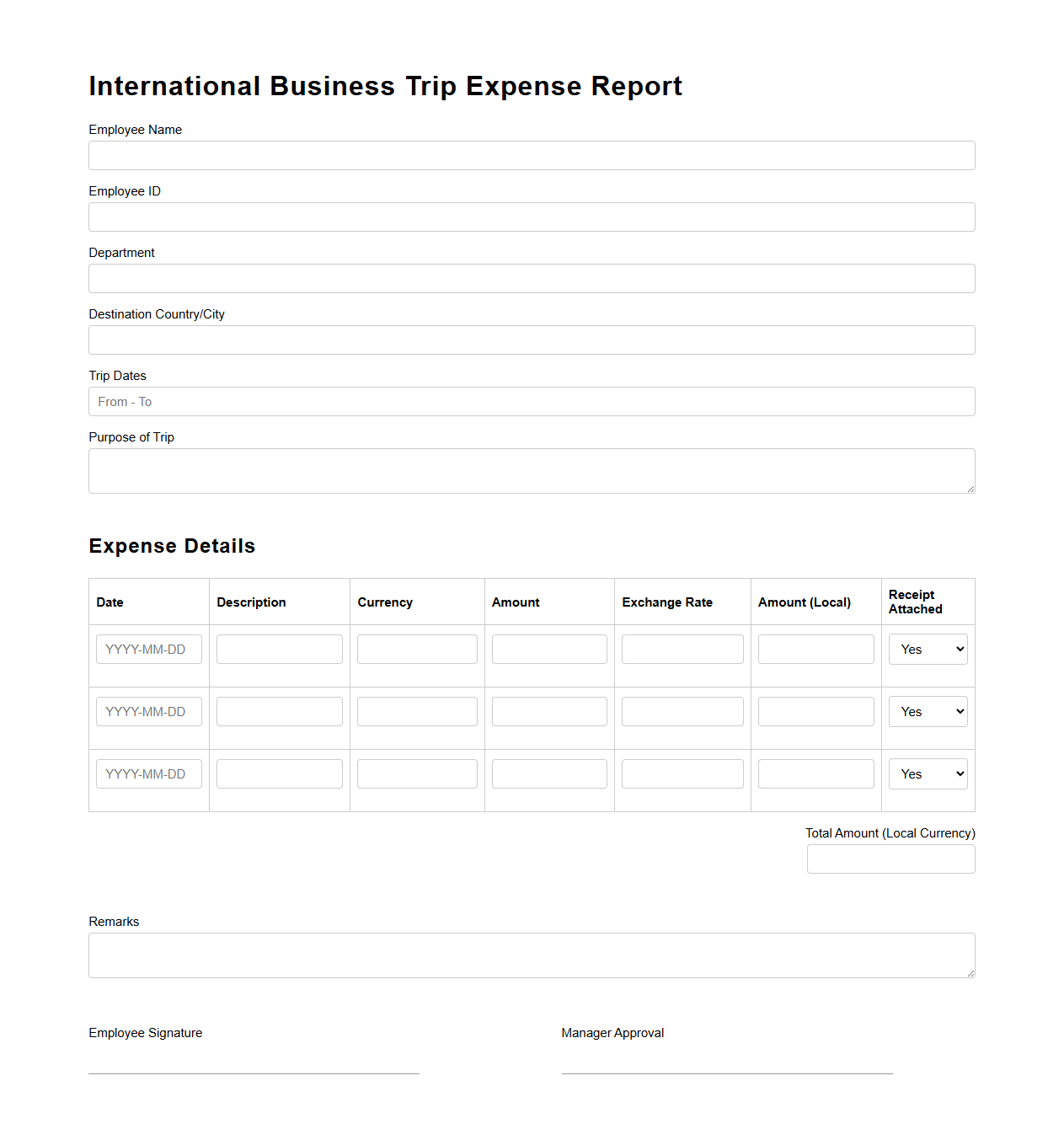Click the Exchange Rate field in row three
1064x1145 pixels.
pos(682,773)
